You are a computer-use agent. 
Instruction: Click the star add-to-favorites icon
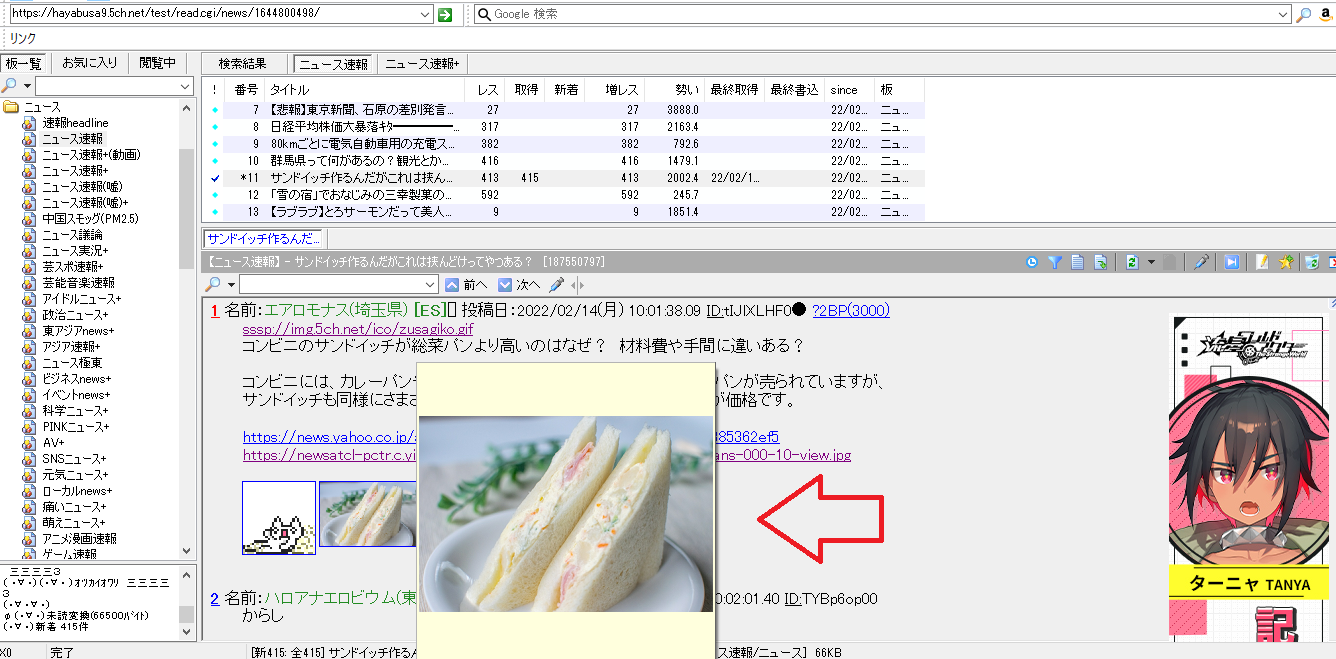[1286, 262]
